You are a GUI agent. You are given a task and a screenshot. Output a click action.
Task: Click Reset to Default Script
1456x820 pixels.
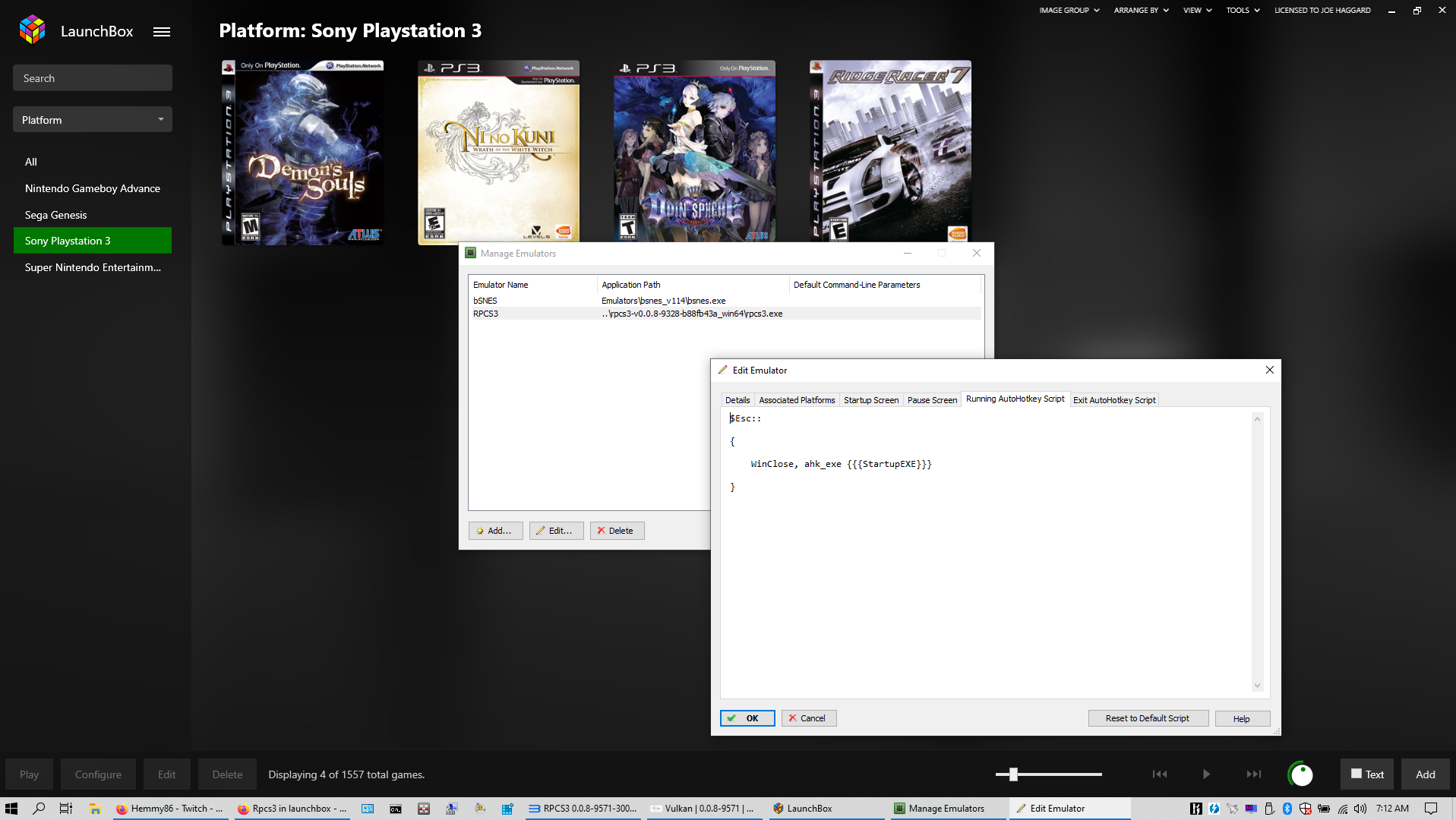pyautogui.click(x=1148, y=718)
